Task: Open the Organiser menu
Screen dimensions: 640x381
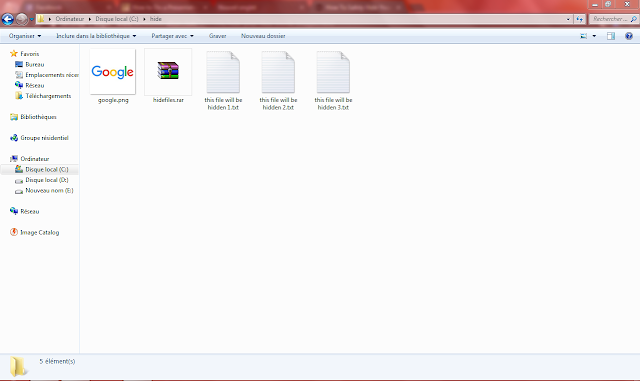Action: 25,36
